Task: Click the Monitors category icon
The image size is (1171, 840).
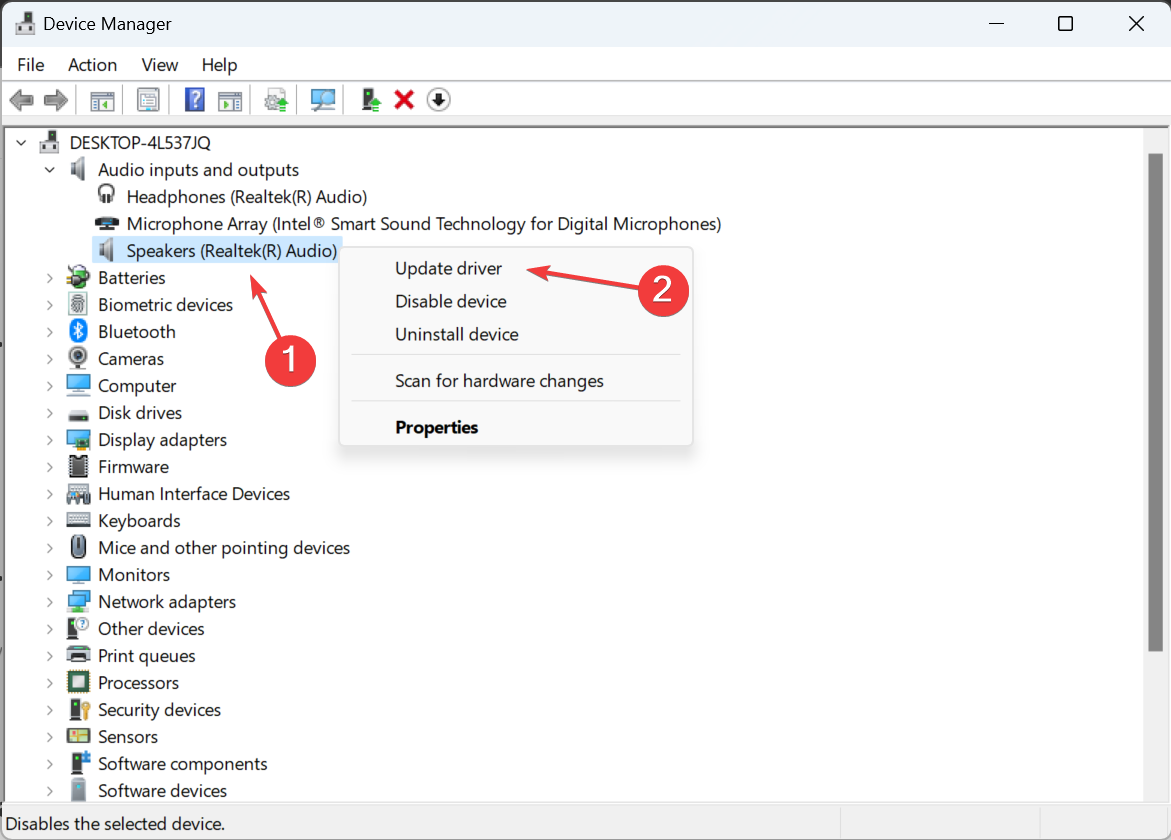Action: click(78, 575)
